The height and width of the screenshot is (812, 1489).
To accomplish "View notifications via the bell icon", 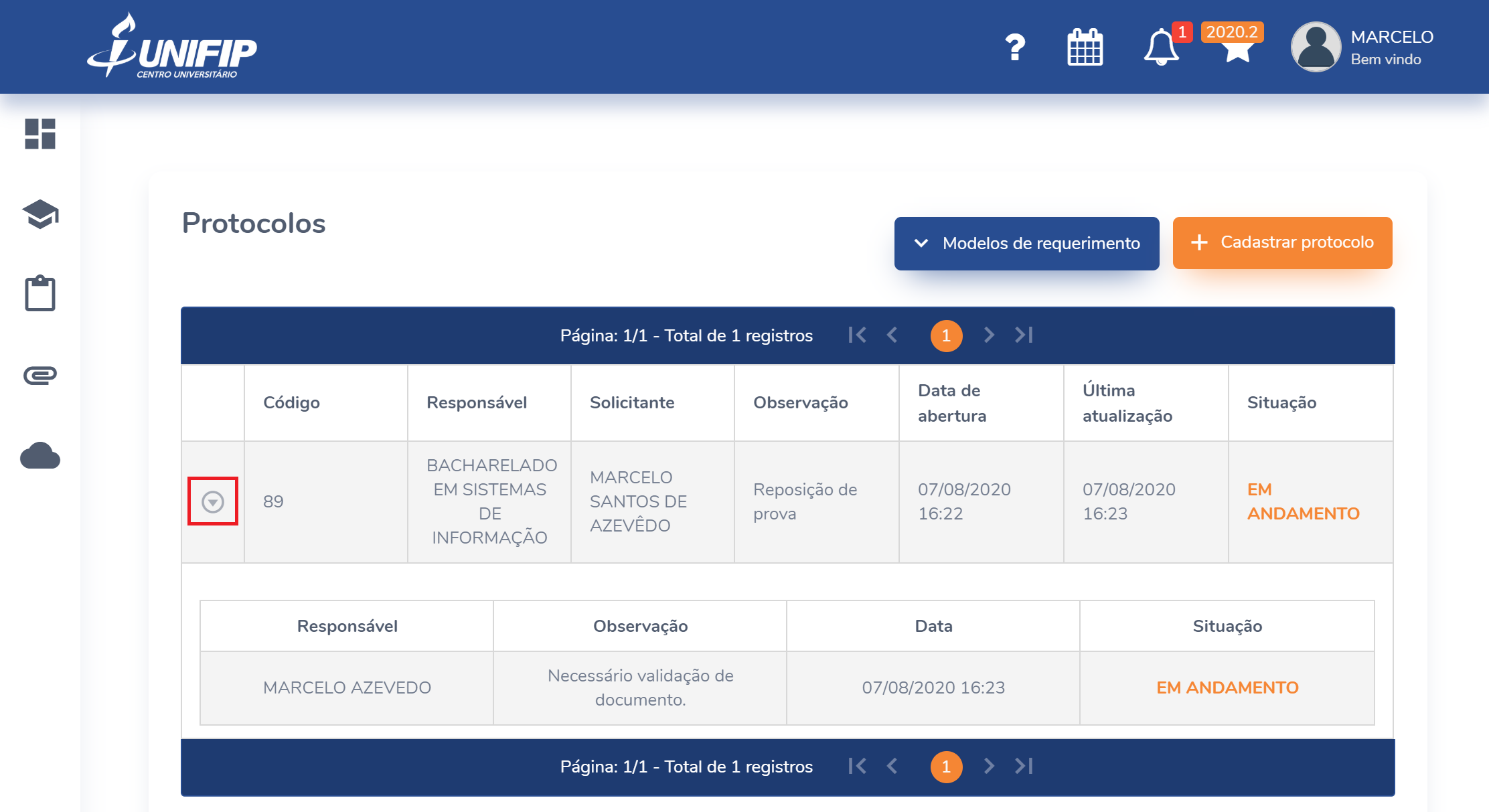I will coord(1161,48).
